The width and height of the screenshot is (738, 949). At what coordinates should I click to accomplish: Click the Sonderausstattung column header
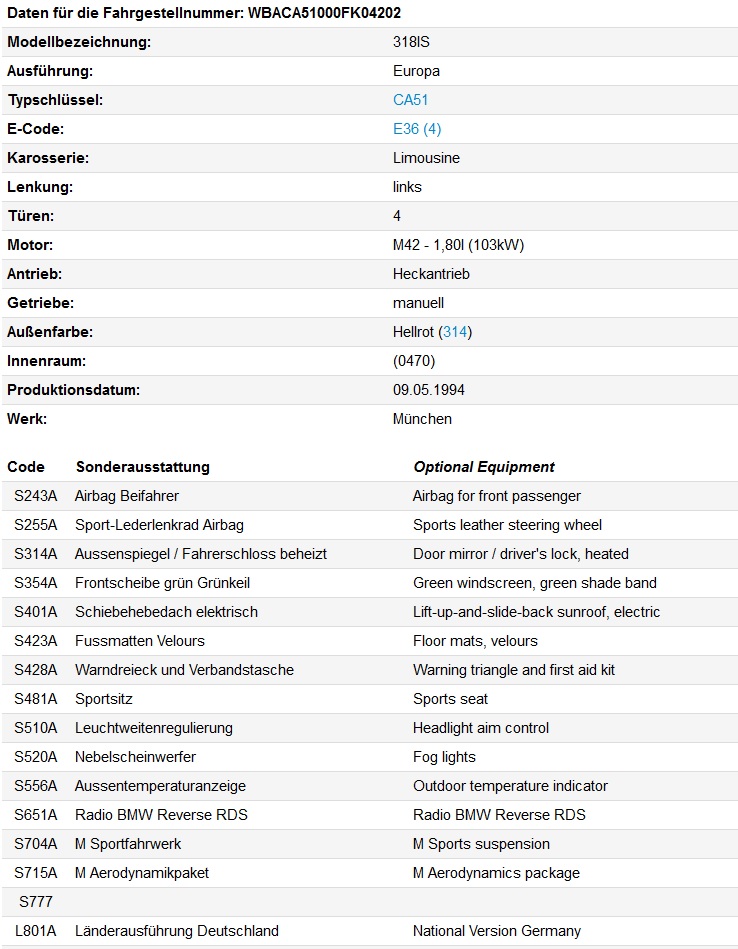(x=142, y=467)
